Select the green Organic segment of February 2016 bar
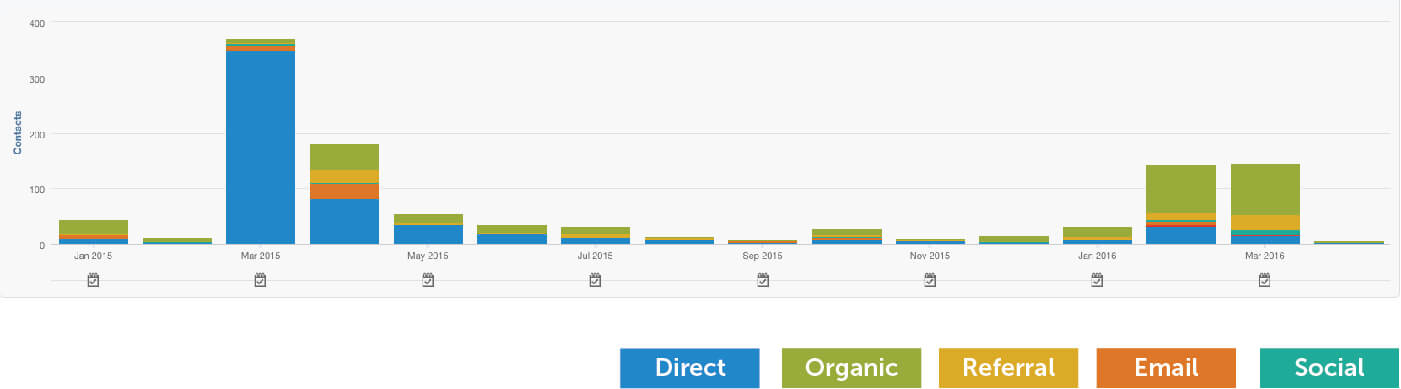 (x=1181, y=189)
